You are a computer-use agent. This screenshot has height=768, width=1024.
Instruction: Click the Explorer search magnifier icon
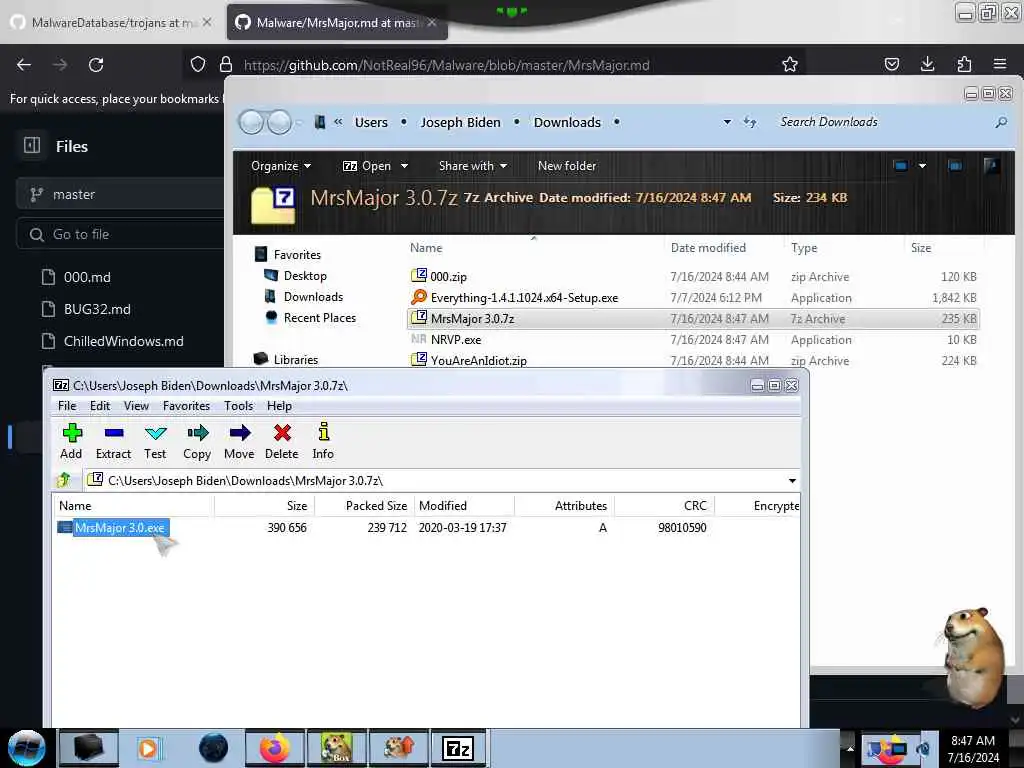click(x=1000, y=122)
